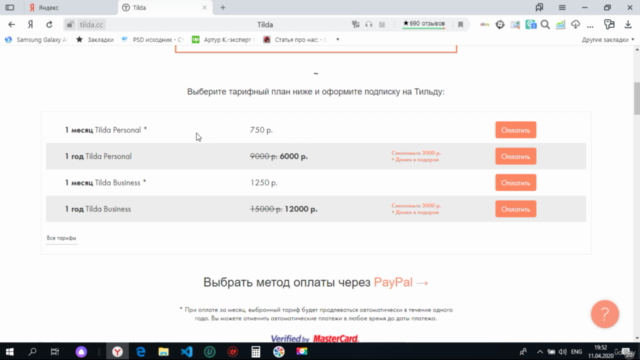The image size is (640, 360).
Task: Expand Другие закладки dropdown
Action: click(x=608, y=40)
